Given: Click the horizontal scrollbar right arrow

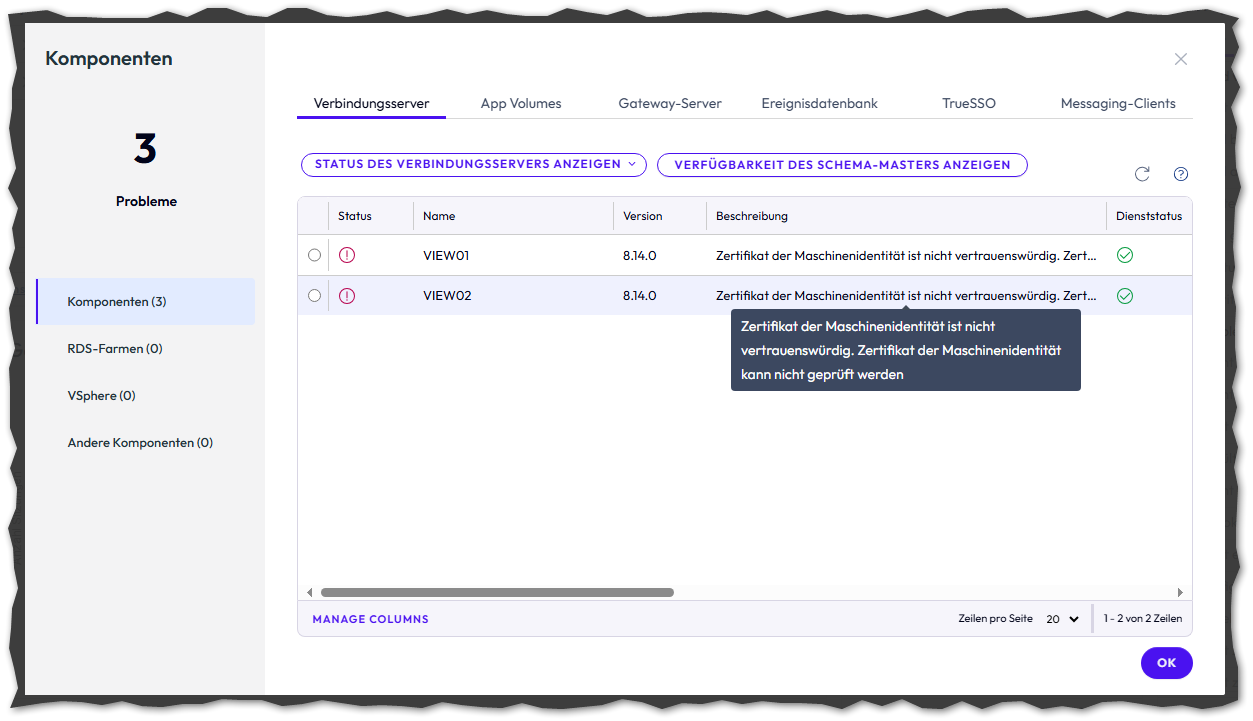Looking at the screenshot, I should (x=1180, y=592).
